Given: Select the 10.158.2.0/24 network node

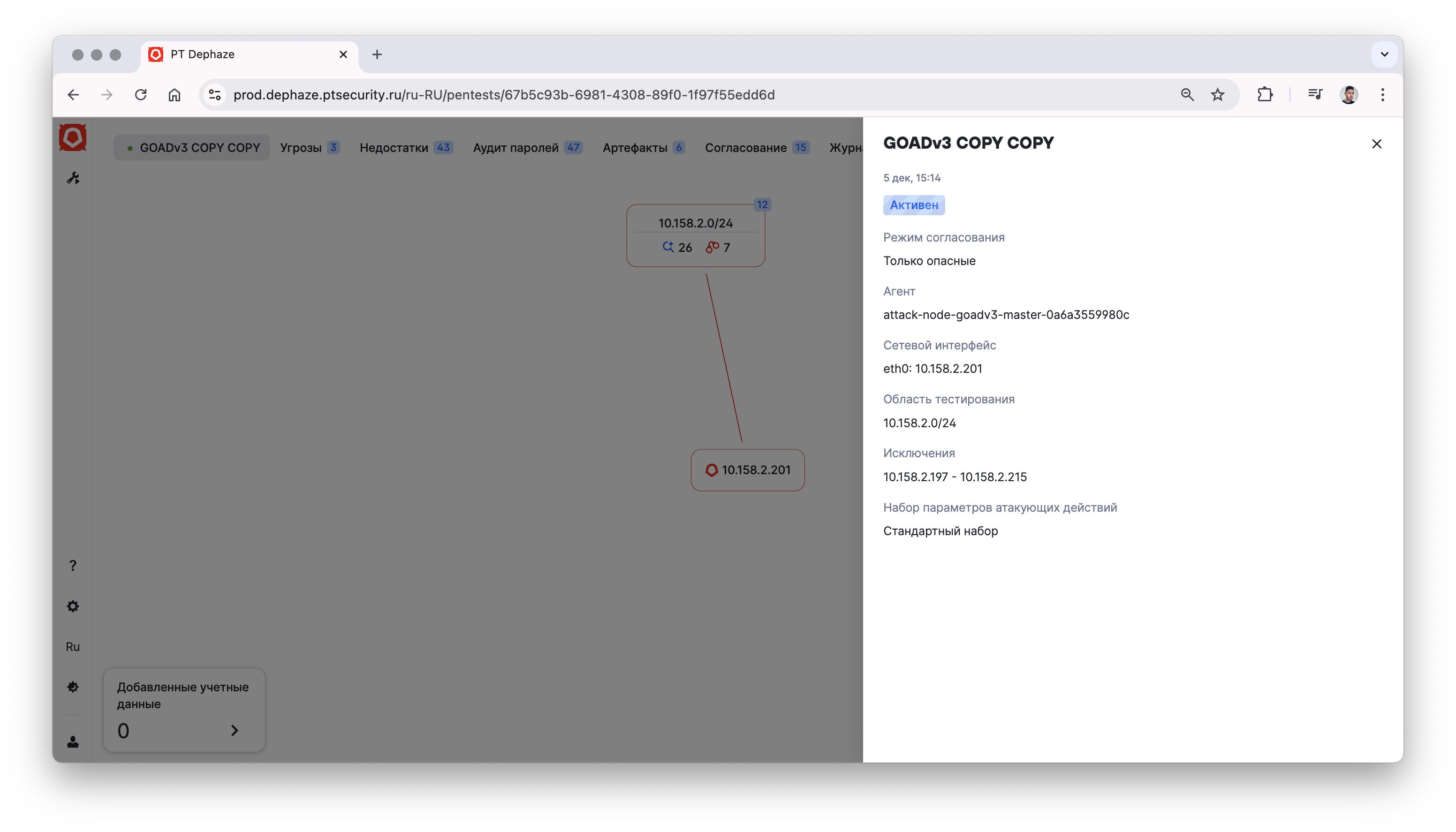Looking at the screenshot, I should coord(695,223).
